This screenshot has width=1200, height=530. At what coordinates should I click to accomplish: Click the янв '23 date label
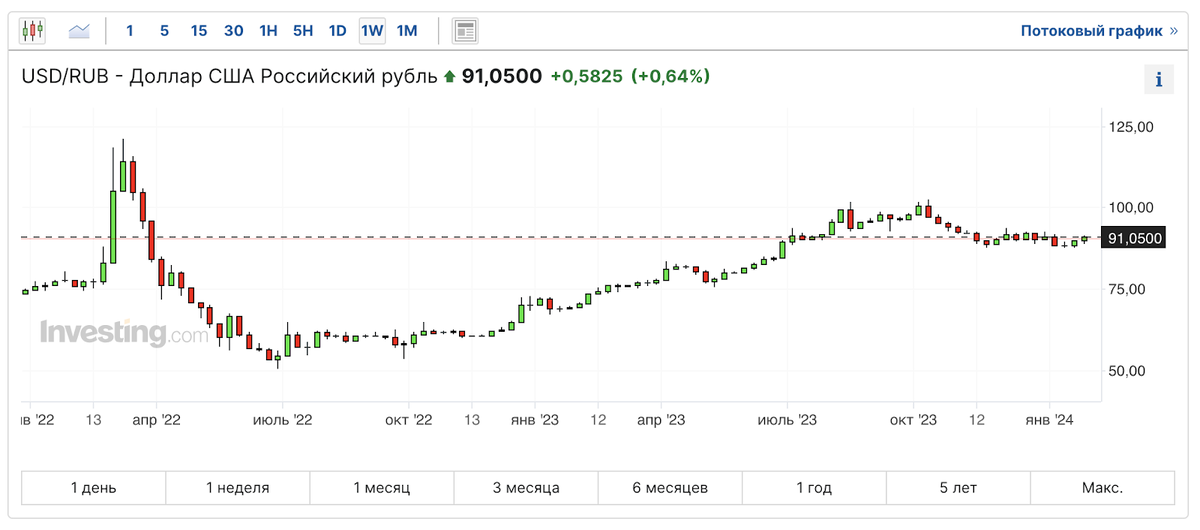click(534, 421)
